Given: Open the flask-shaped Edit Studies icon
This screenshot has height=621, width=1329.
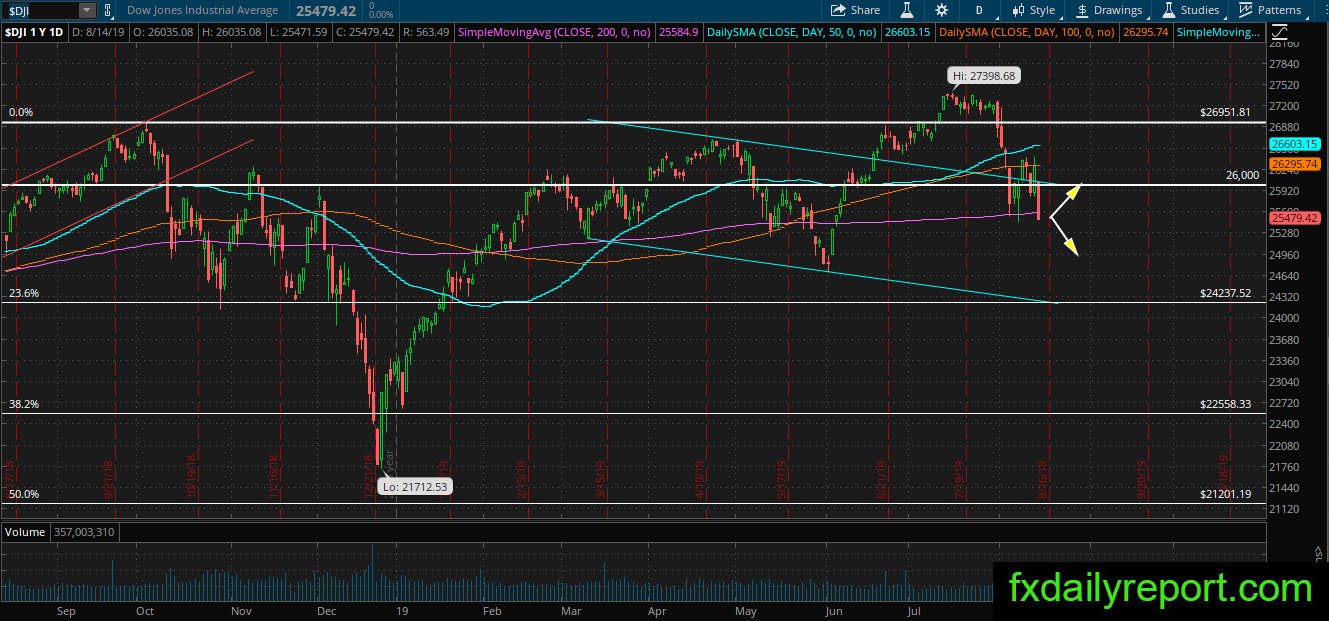Looking at the screenshot, I should [907, 10].
